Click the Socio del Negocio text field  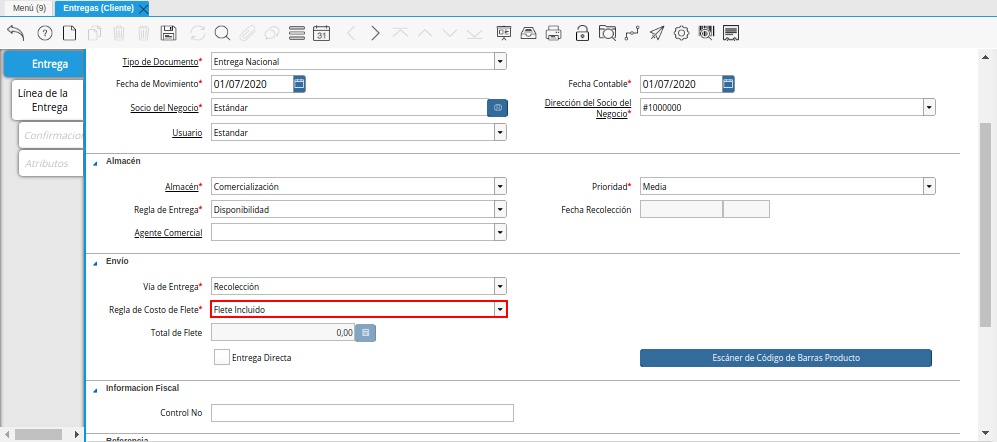pyautogui.click(x=350, y=107)
